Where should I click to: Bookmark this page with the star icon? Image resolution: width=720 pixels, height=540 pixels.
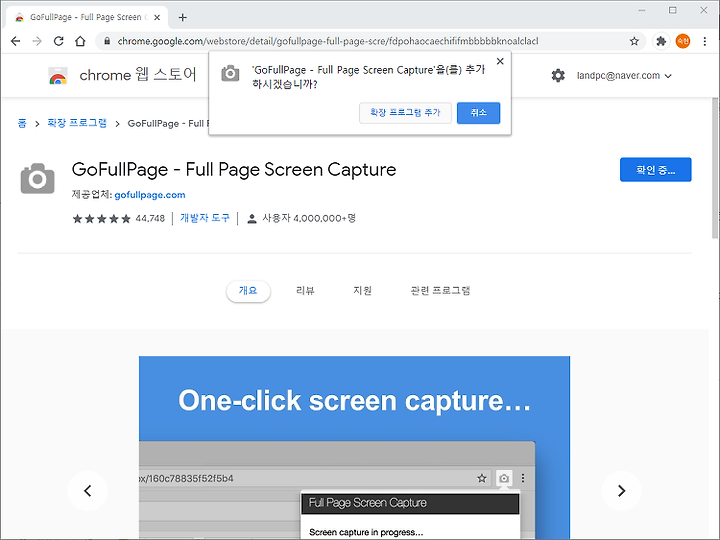tap(634, 41)
